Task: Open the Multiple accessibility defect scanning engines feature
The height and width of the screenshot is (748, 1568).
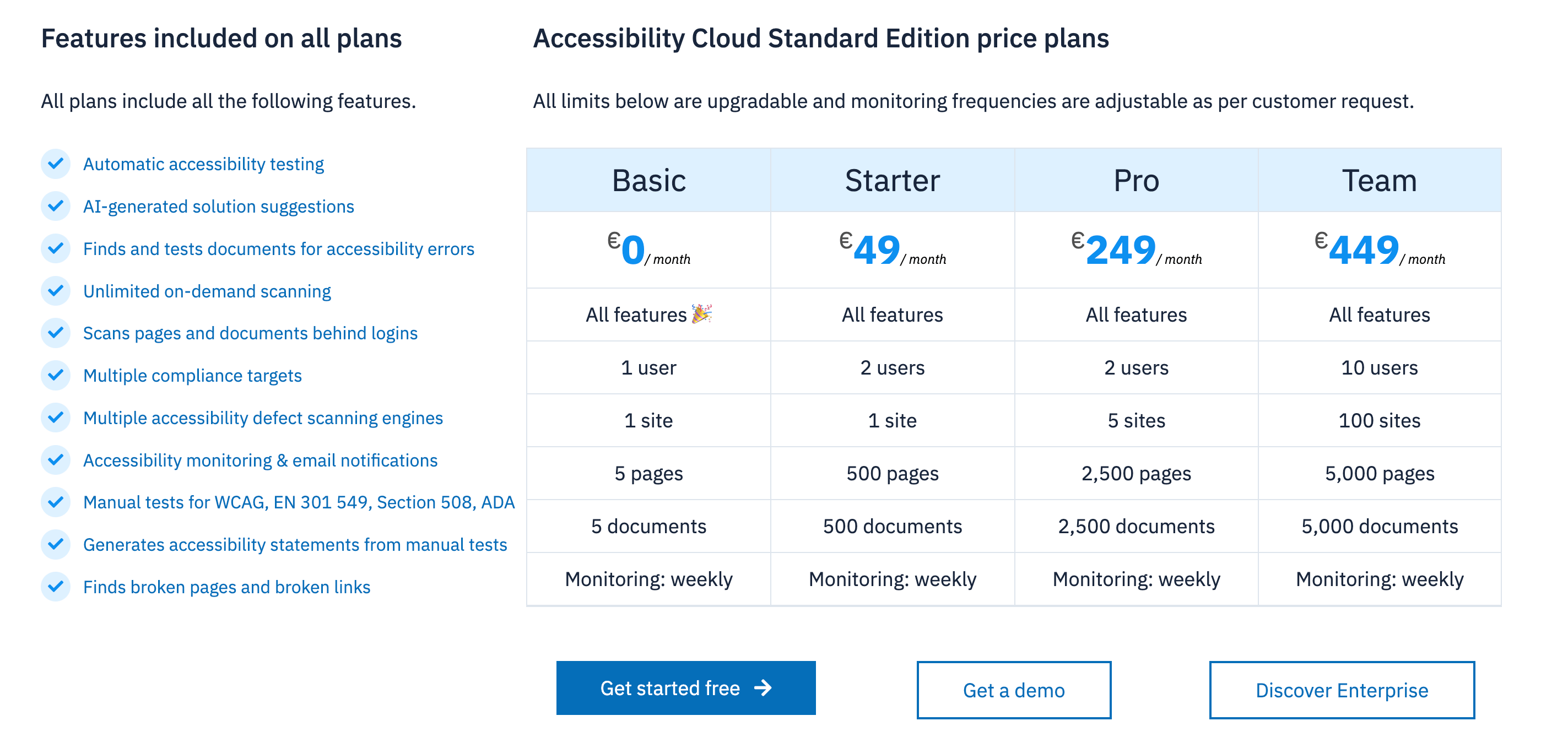Action: (263, 418)
